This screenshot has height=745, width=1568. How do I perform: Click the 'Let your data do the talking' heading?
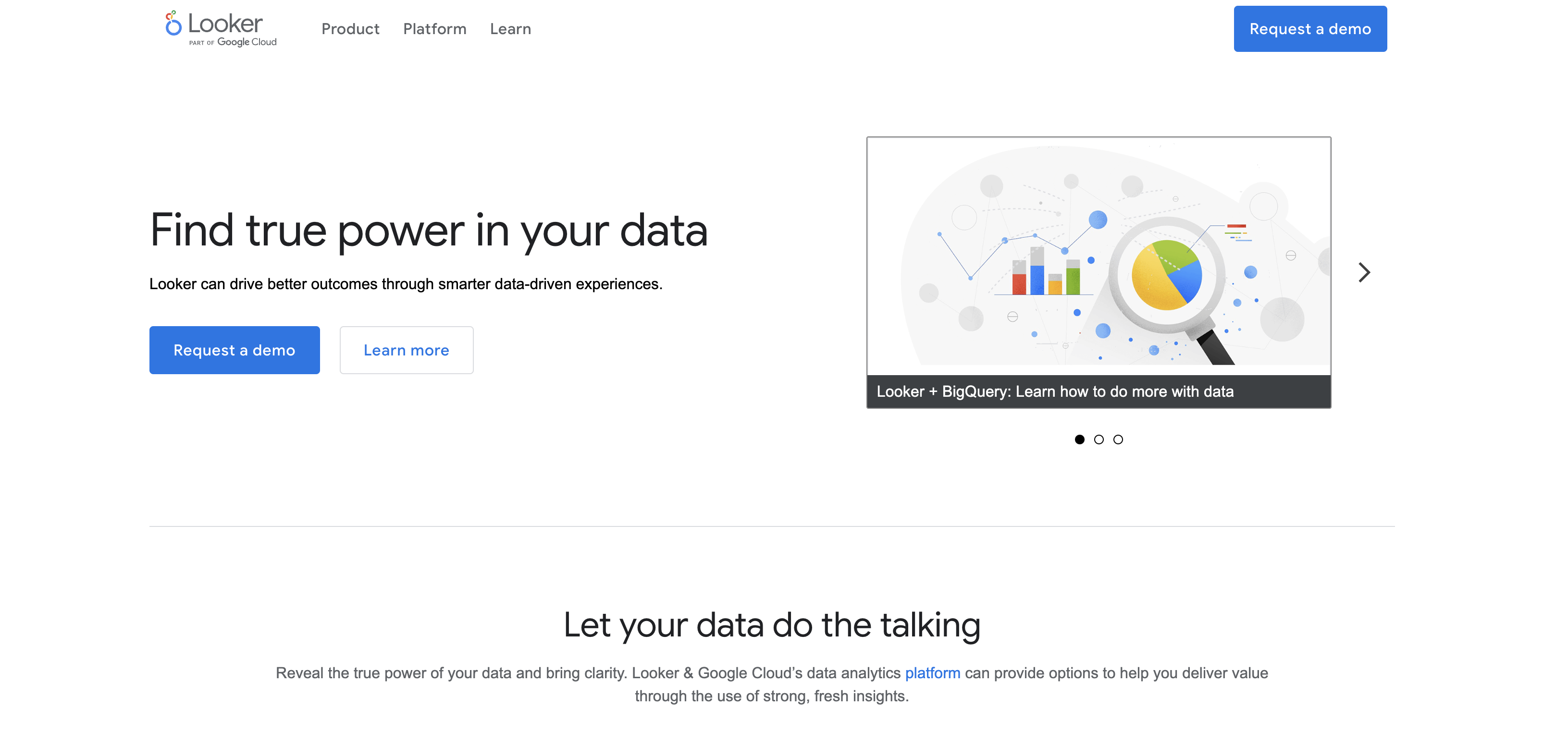tap(772, 625)
